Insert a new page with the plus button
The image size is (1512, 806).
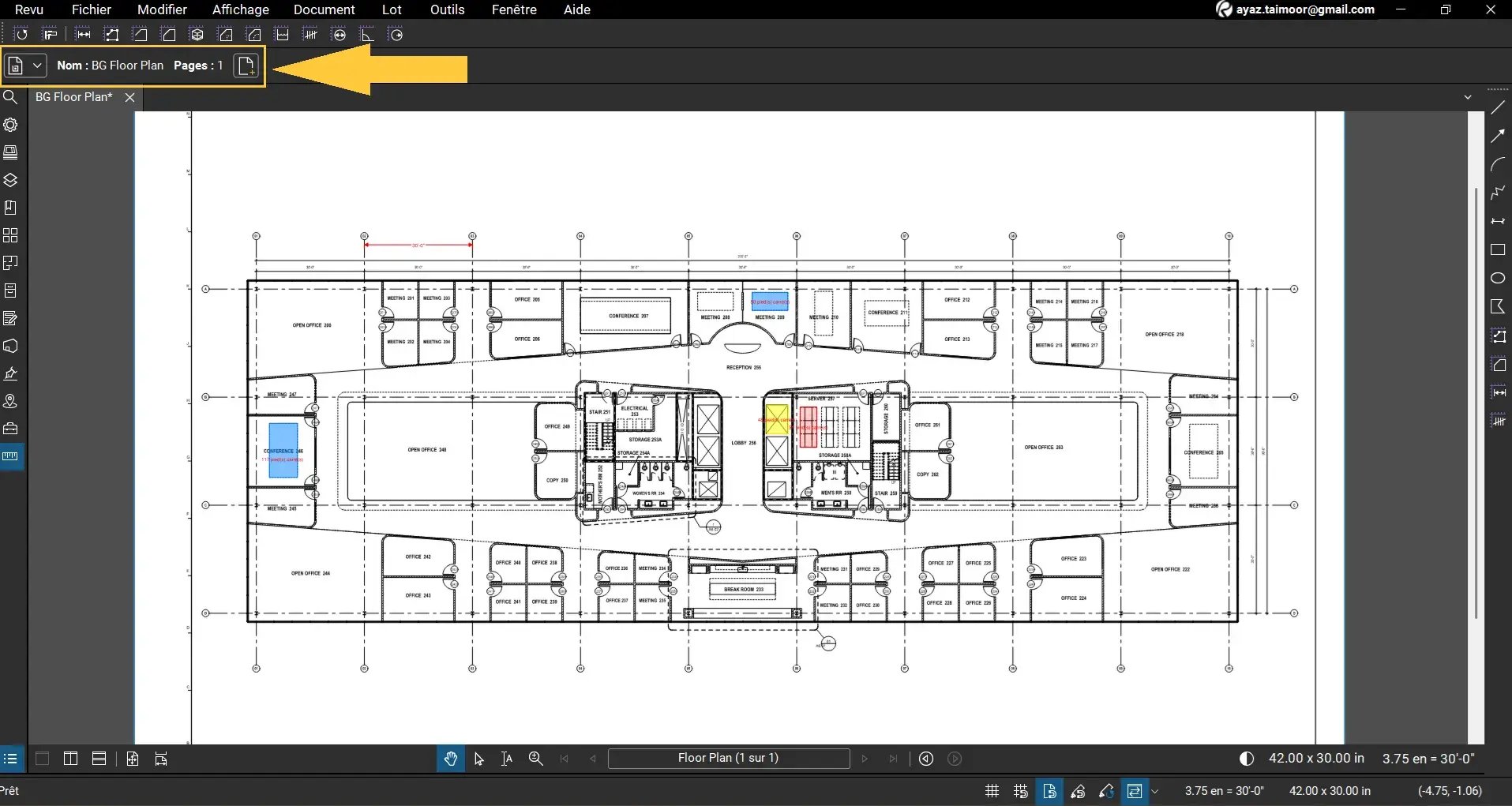pyautogui.click(x=246, y=66)
